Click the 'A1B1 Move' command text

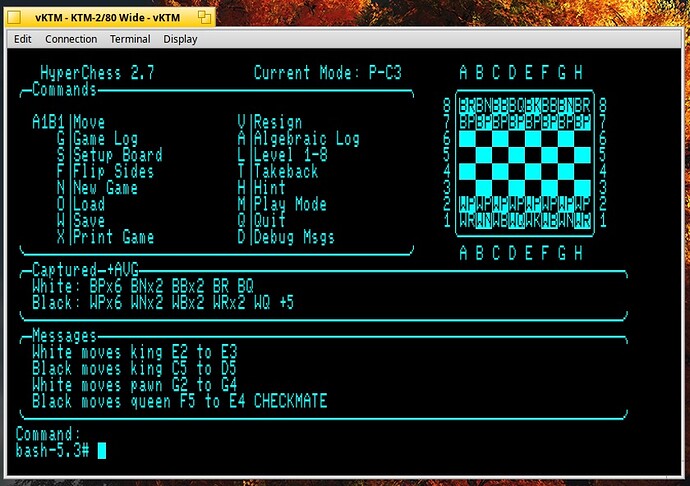(69, 122)
